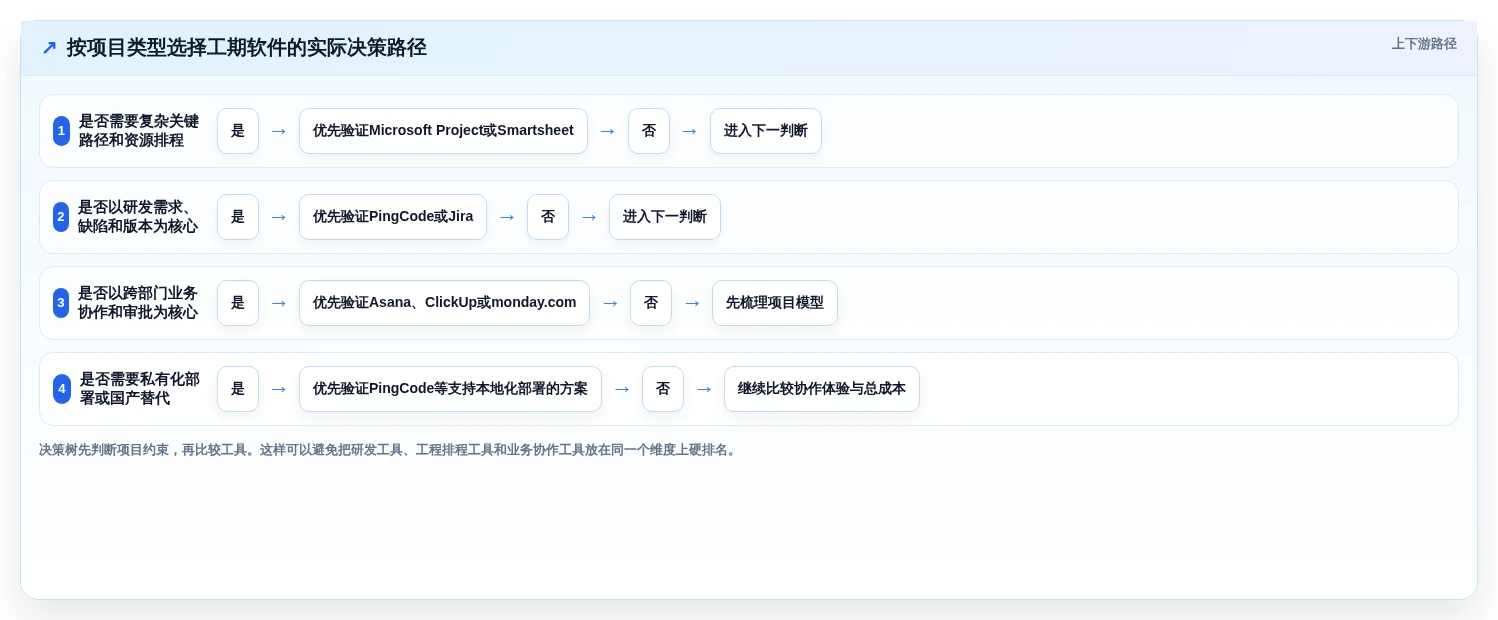
Task: Click the 先梳理项目模型 box
Action: click(775, 303)
